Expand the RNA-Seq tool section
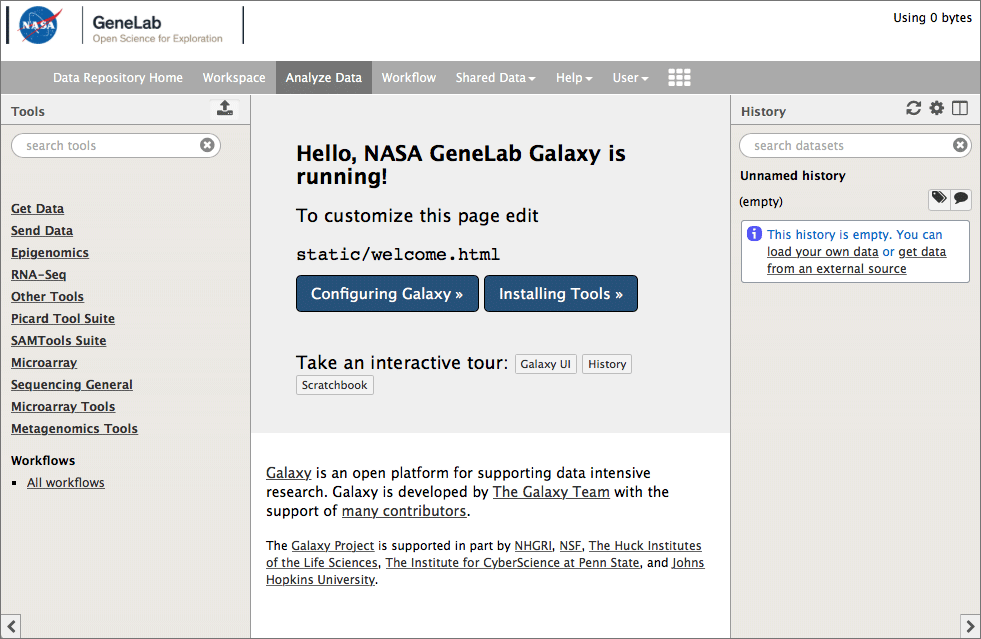The width and height of the screenshot is (981, 639). [x=39, y=274]
